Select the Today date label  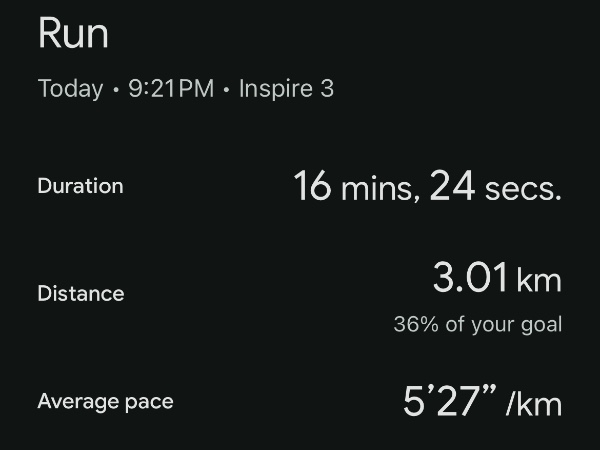(70, 89)
